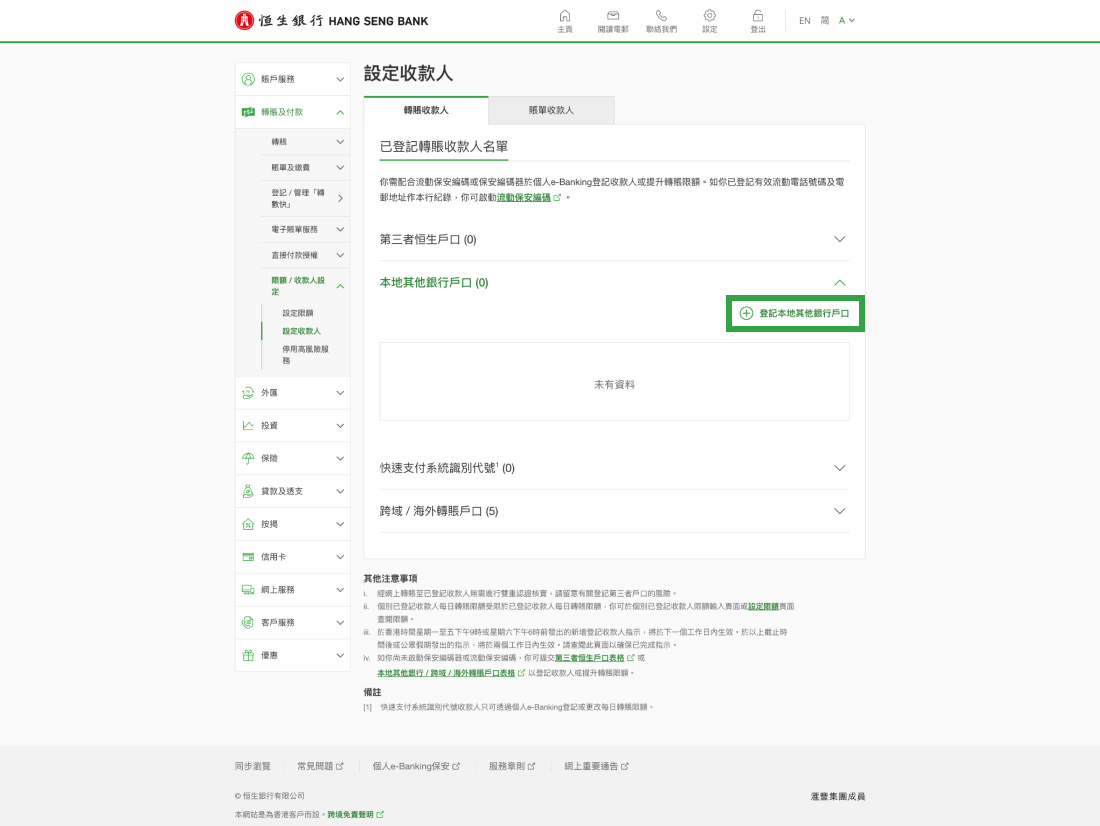
Task: Open the investment chart icon menu
Action: pyautogui.click(x=248, y=425)
